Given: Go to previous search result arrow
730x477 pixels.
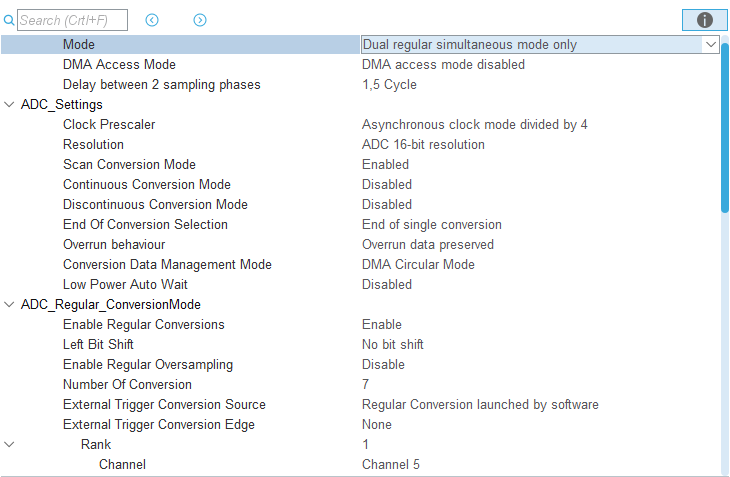Looking at the screenshot, I should point(152,20).
